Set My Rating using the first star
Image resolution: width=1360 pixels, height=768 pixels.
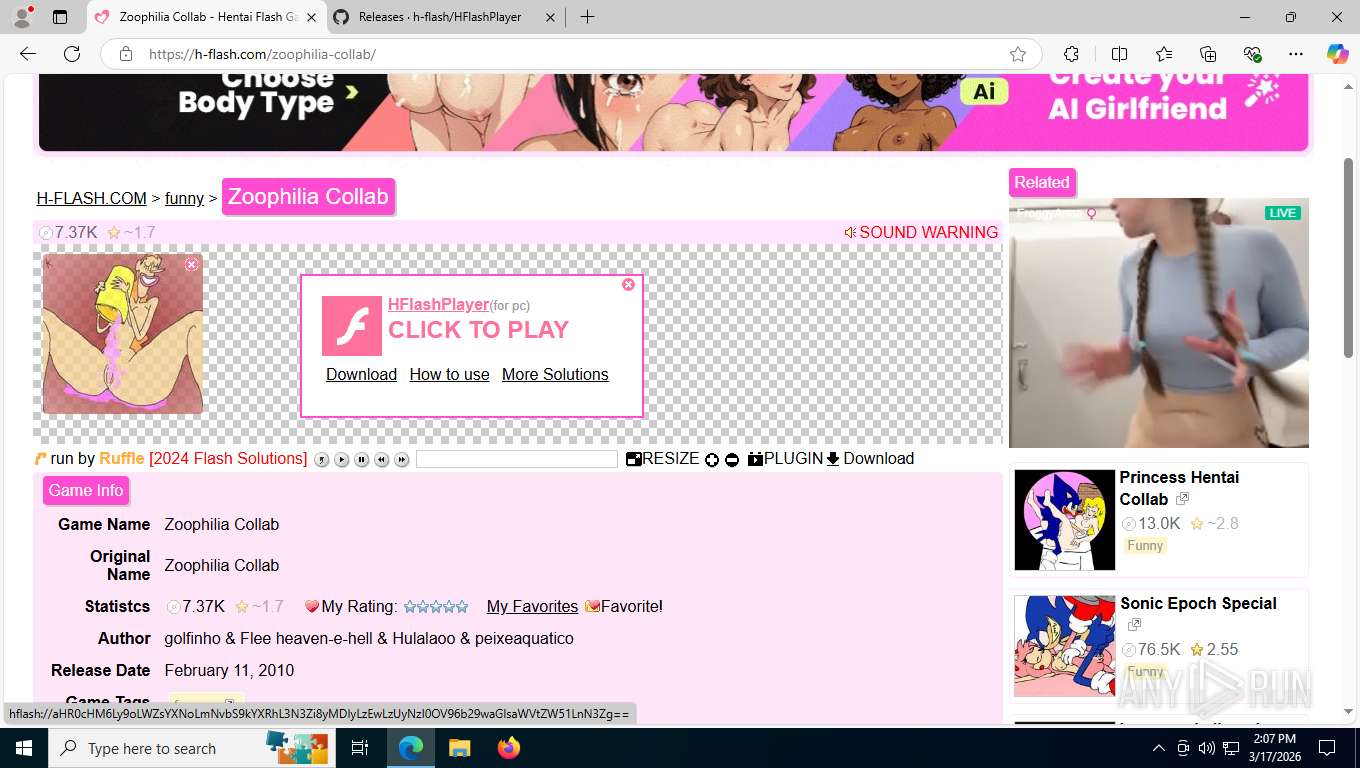[410, 607]
